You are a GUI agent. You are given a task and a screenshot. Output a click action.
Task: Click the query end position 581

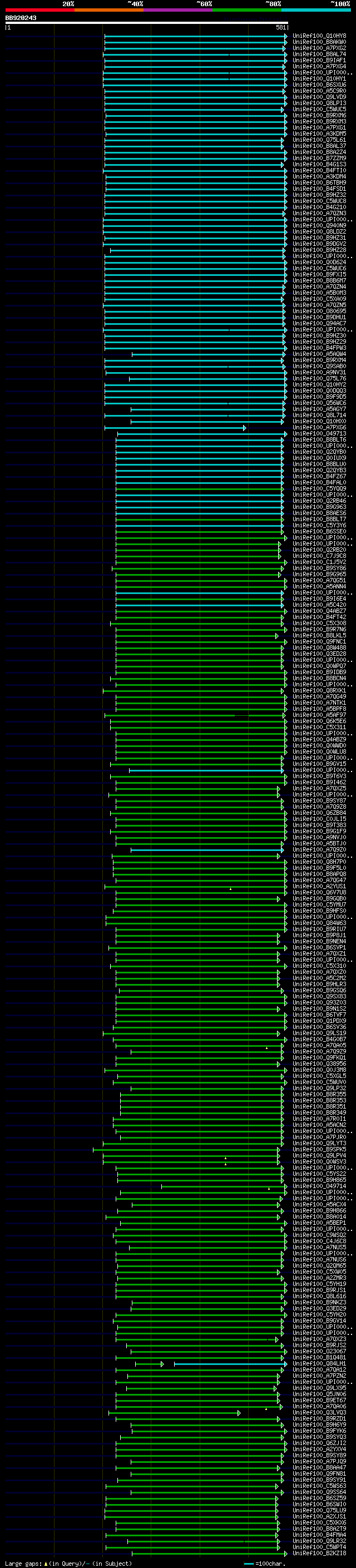[x=280, y=27]
